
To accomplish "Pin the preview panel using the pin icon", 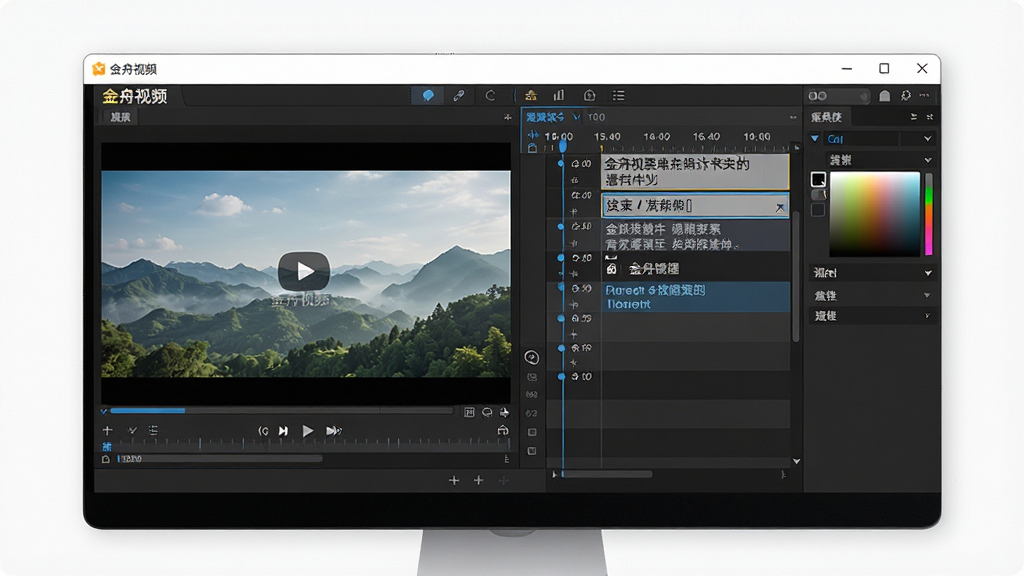I will [507, 117].
